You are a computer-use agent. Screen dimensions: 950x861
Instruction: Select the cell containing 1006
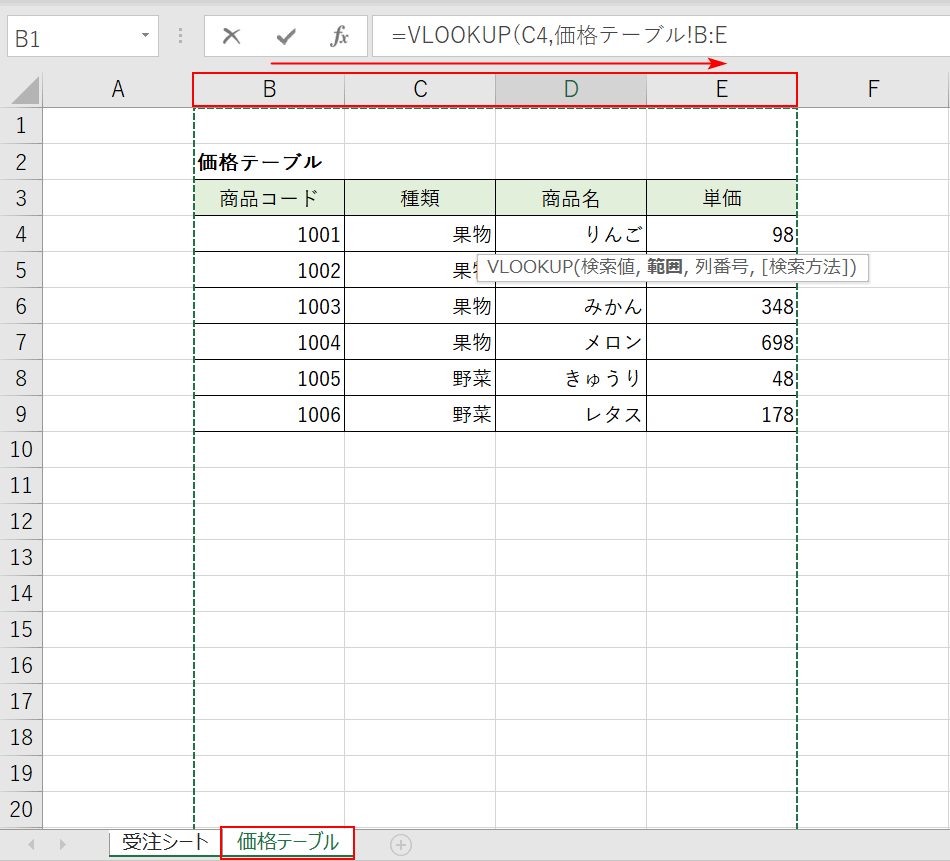pos(269,414)
